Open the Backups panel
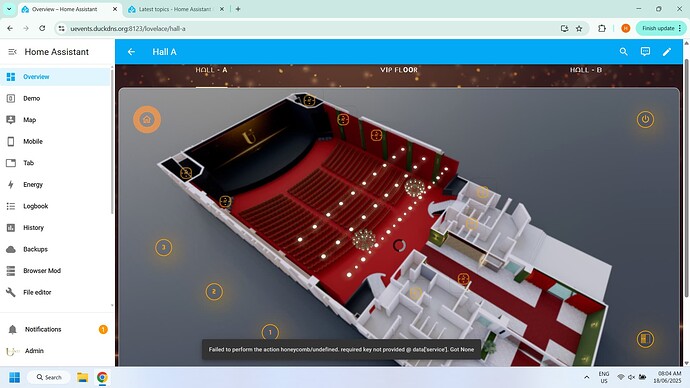The image size is (690, 388). 55,249
